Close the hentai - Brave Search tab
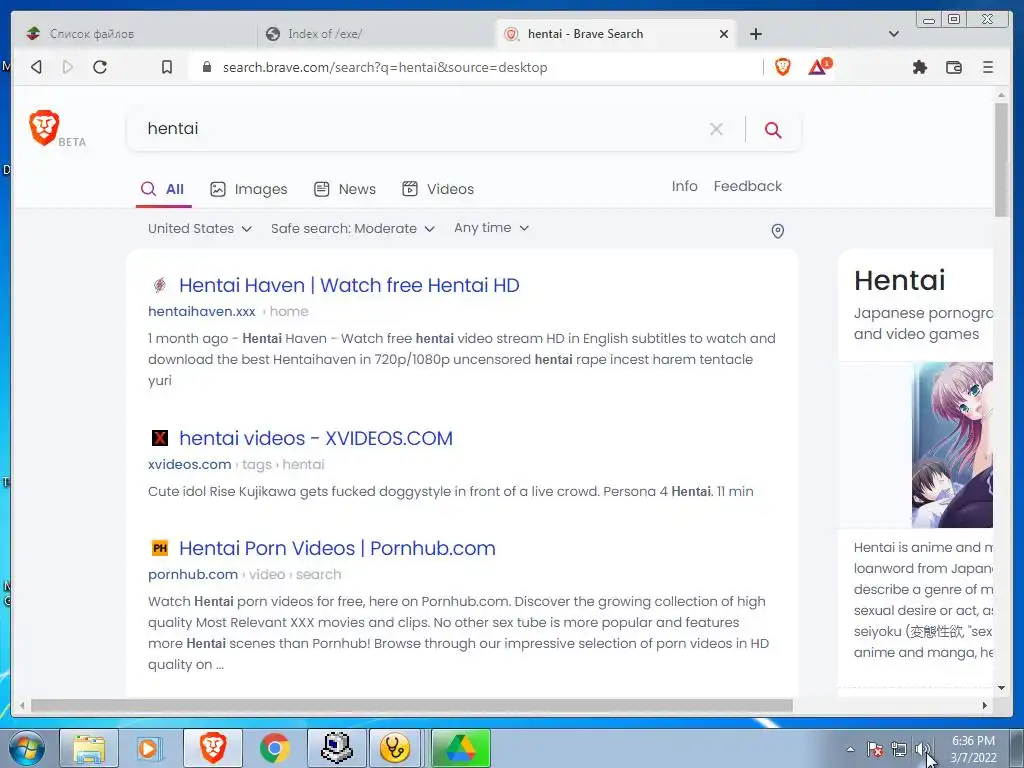Image resolution: width=1024 pixels, height=768 pixels. pyautogui.click(x=724, y=34)
